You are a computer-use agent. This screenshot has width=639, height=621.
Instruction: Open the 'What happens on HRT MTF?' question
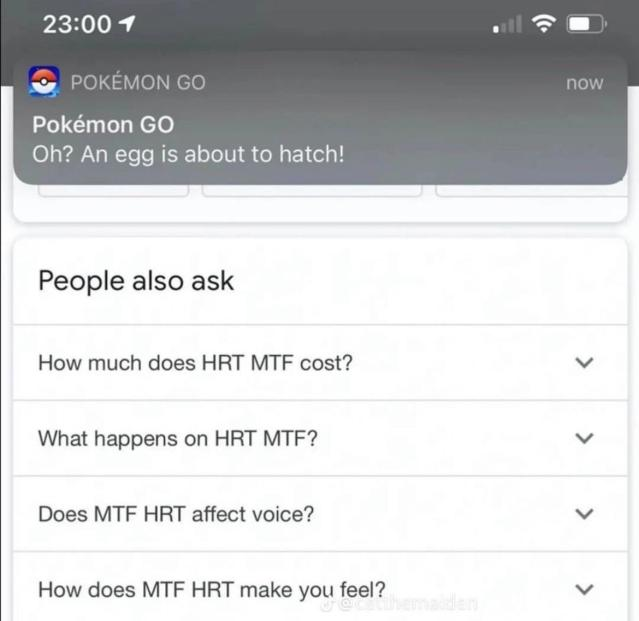point(178,439)
